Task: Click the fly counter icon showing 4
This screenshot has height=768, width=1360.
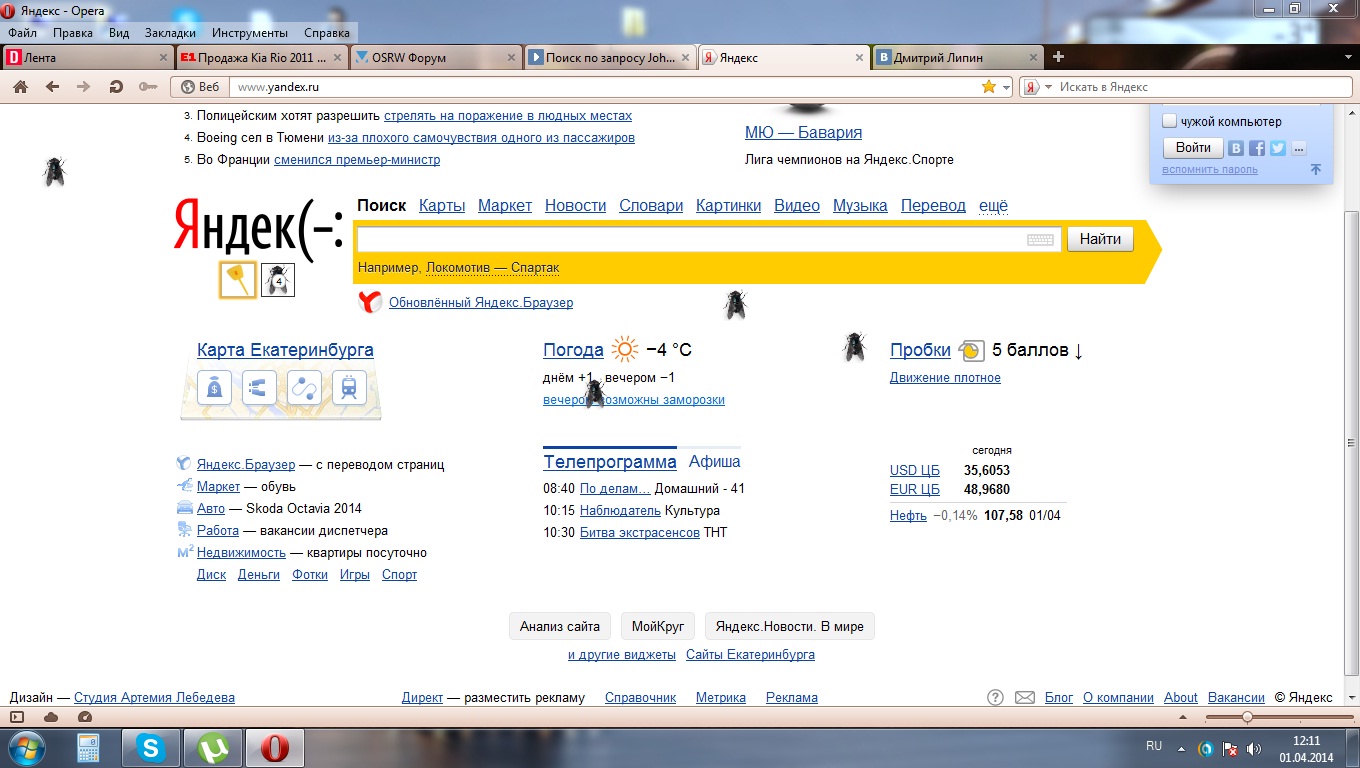Action: 278,280
